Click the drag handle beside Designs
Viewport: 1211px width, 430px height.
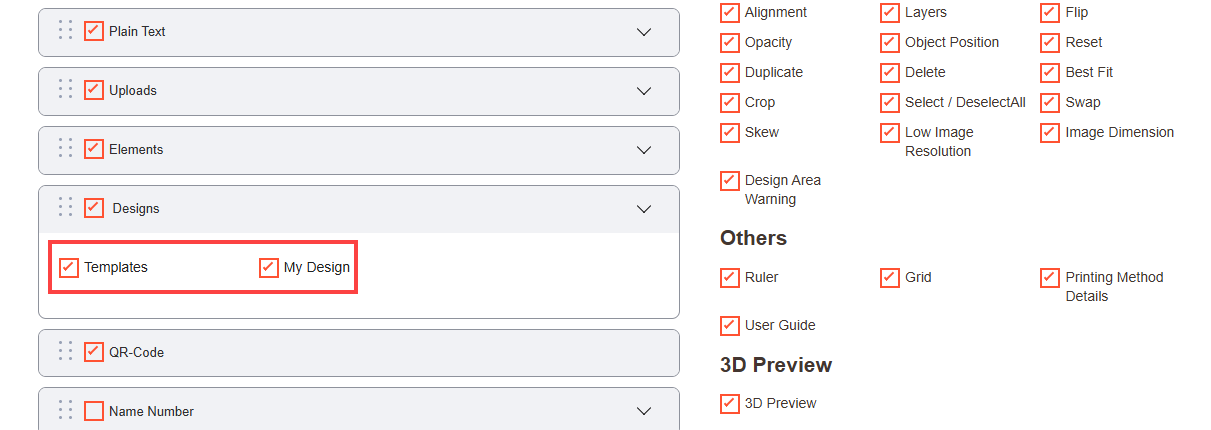pyautogui.click(x=65, y=208)
